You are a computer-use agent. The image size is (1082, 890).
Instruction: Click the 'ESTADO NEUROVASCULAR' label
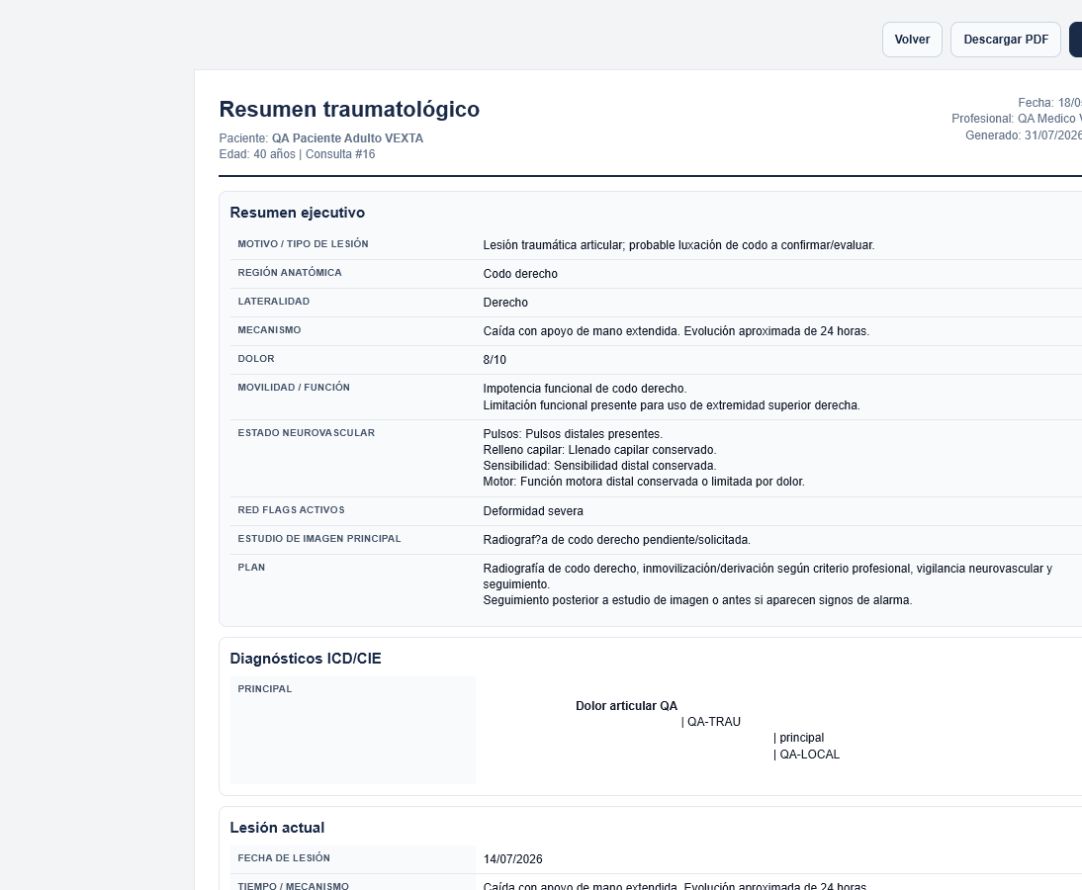[x=306, y=433]
